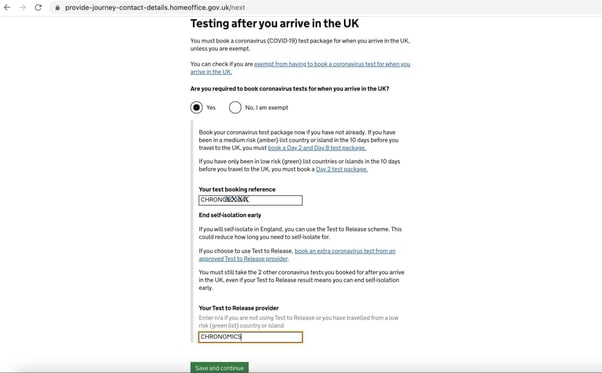Open the approved Test to Release provider link
The height and width of the screenshot is (373, 602).
click(x=297, y=255)
